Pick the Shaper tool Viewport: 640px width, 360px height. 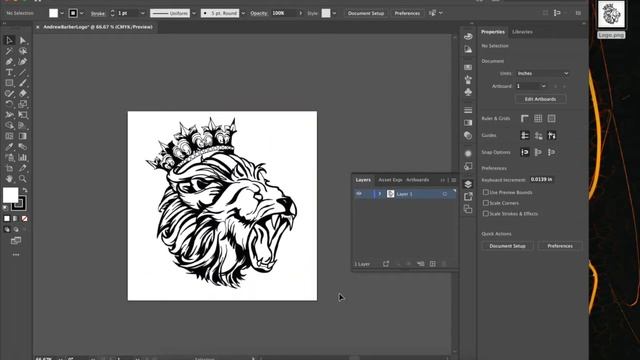coord(9,93)
